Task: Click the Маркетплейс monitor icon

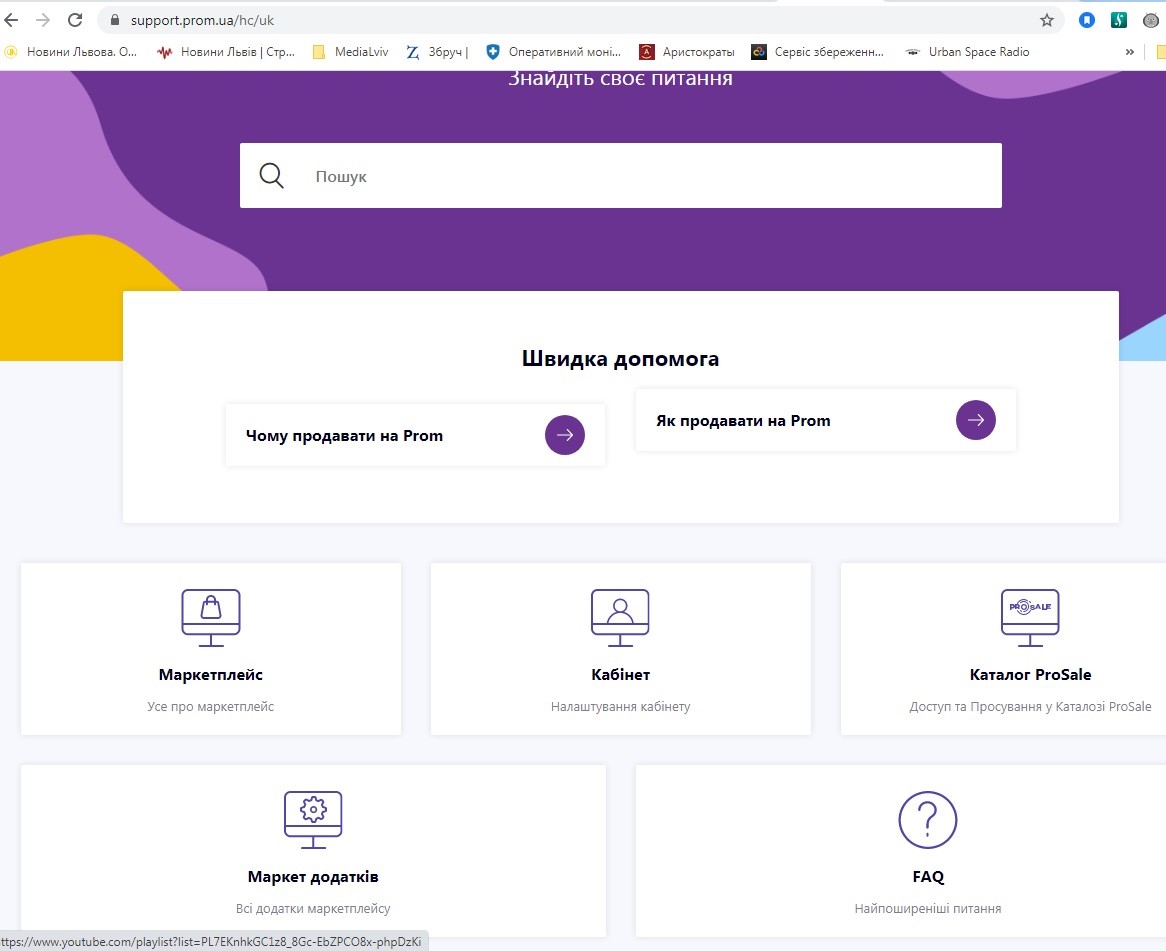Action: [210, 616]
